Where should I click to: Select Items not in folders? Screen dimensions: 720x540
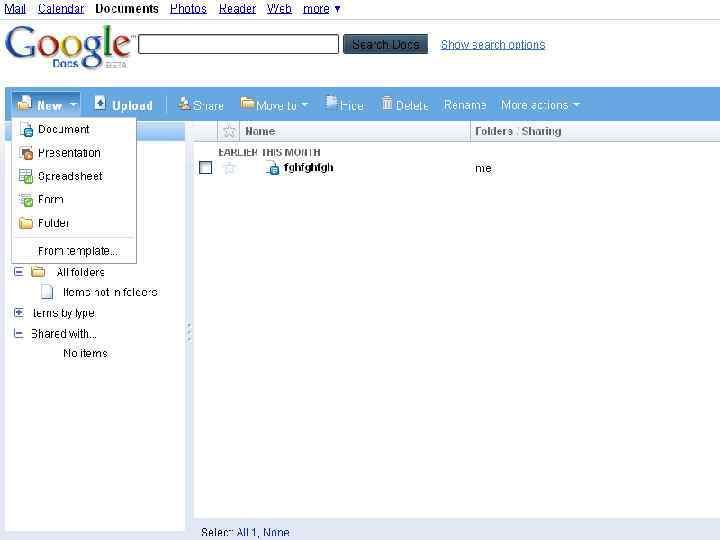click(x=110, y=292)
